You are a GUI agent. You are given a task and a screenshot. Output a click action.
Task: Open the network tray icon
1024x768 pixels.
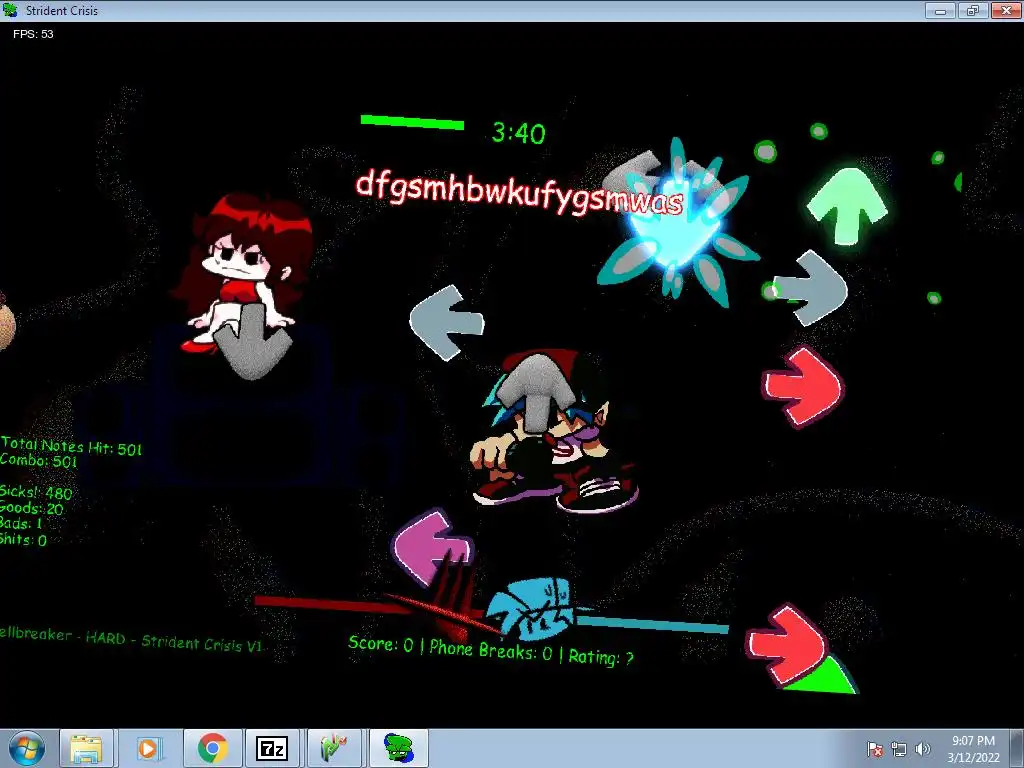coord(899,749)
